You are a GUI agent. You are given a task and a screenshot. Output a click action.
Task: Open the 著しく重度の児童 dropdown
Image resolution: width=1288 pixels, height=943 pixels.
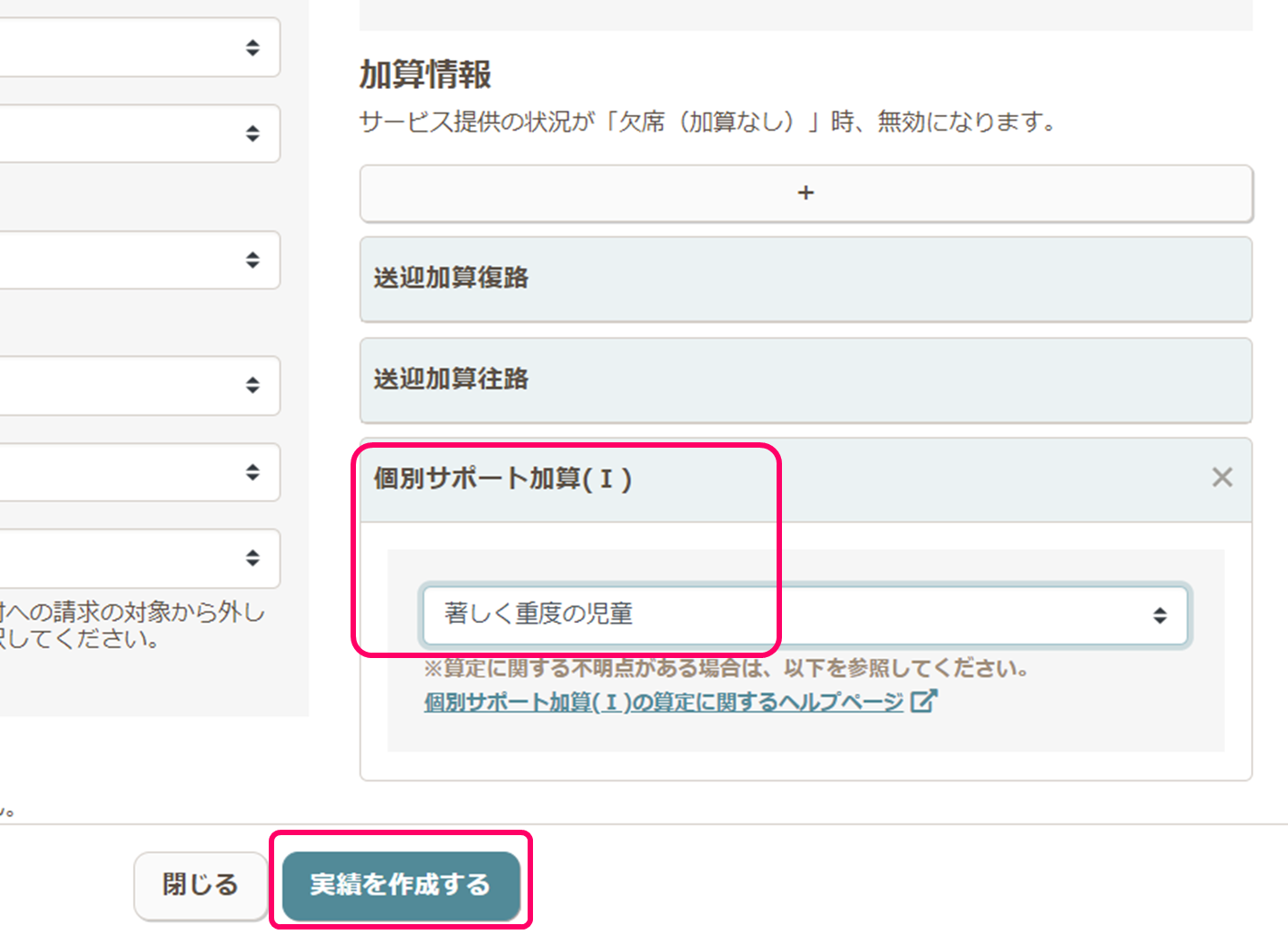pos(804,615)
